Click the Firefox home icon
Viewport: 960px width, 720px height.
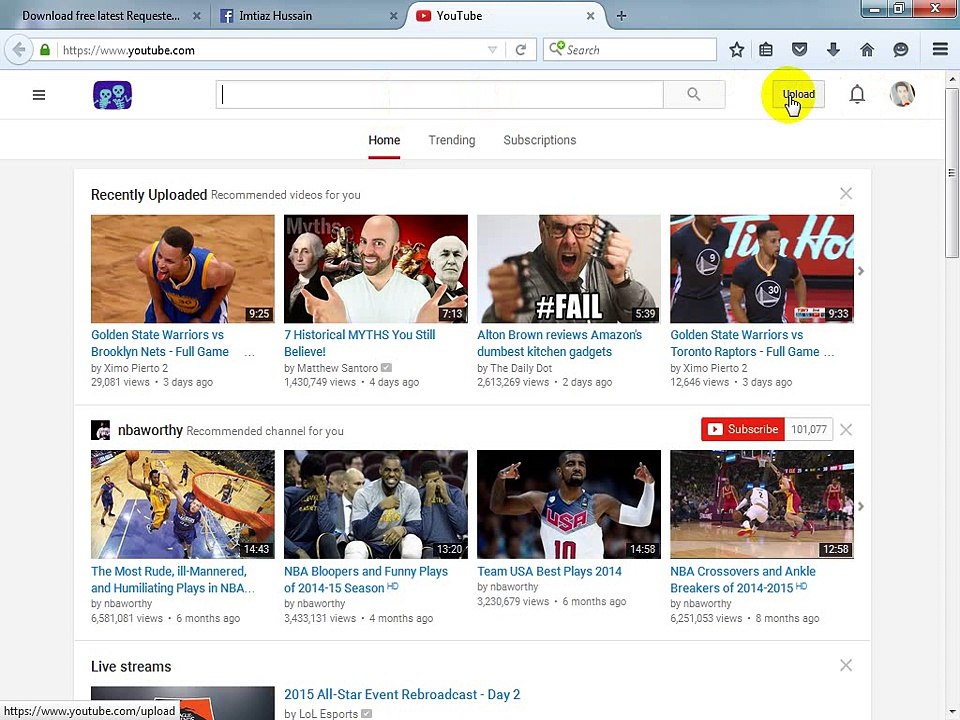pyautogui.click(x=867, y=50)
